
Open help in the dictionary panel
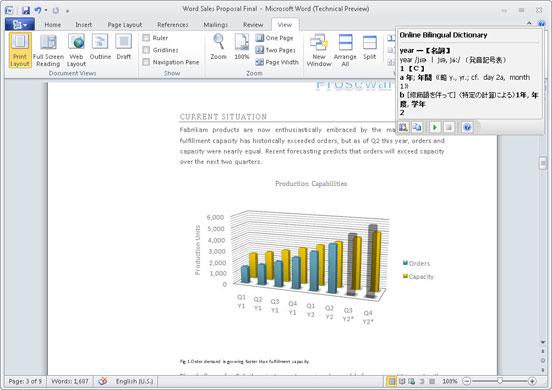467,127
